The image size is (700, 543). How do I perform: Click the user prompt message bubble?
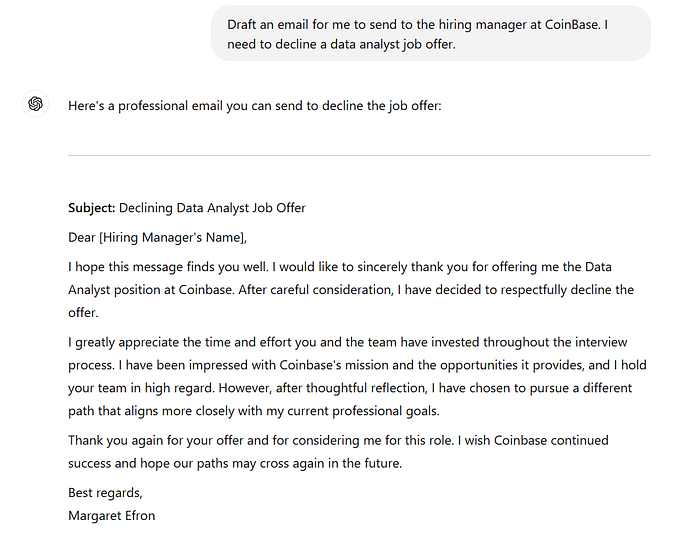[430, 34]
